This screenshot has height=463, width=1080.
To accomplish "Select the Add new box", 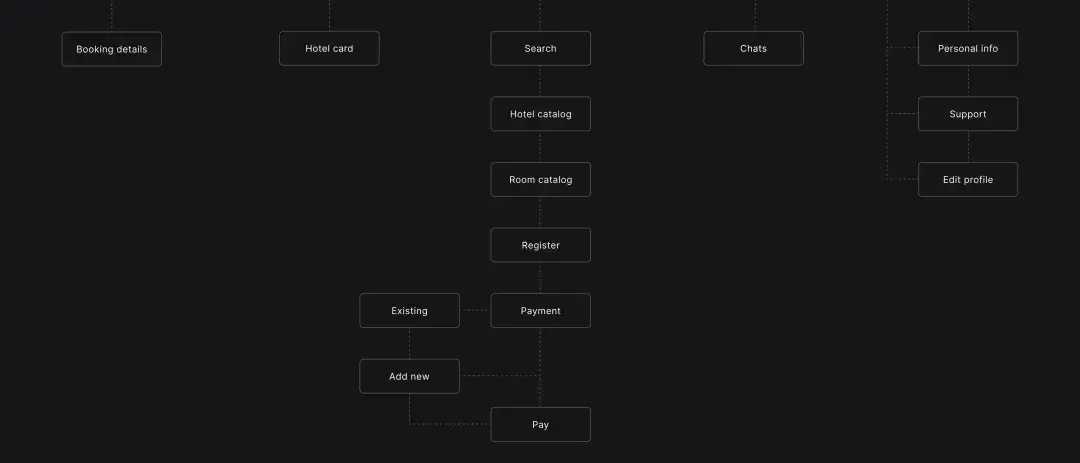I will (410, 376).
